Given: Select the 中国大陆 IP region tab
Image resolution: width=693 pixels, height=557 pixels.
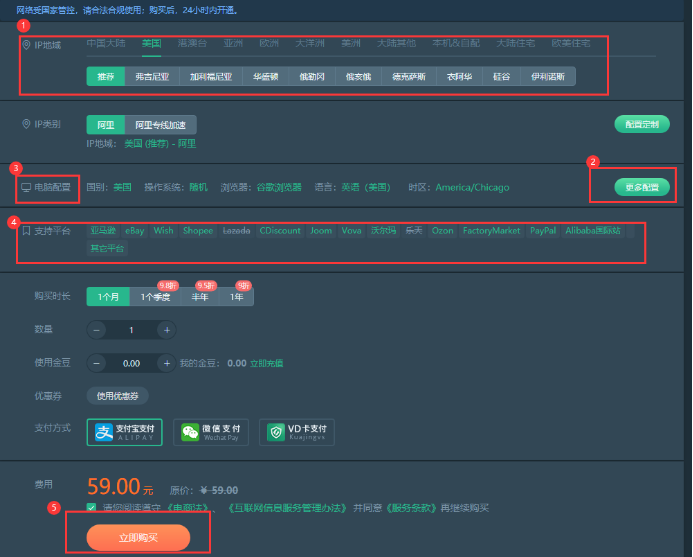Looking at the screenshot, I should tap(106, 43).
